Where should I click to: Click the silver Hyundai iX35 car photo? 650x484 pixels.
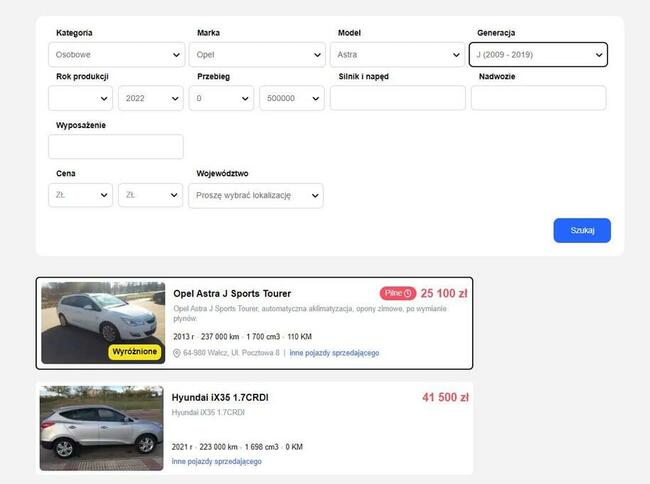[x=101, y=427]
